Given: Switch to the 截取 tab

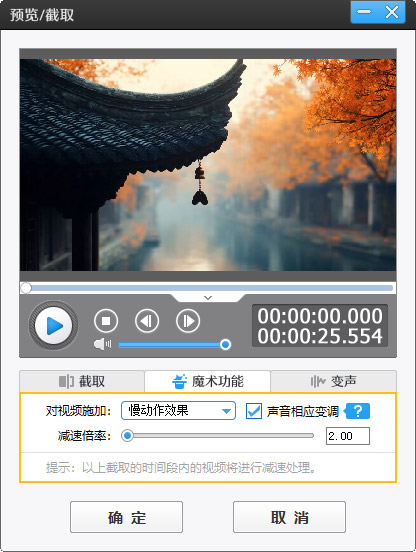Looking at the screenshot, I should (82, 381).
